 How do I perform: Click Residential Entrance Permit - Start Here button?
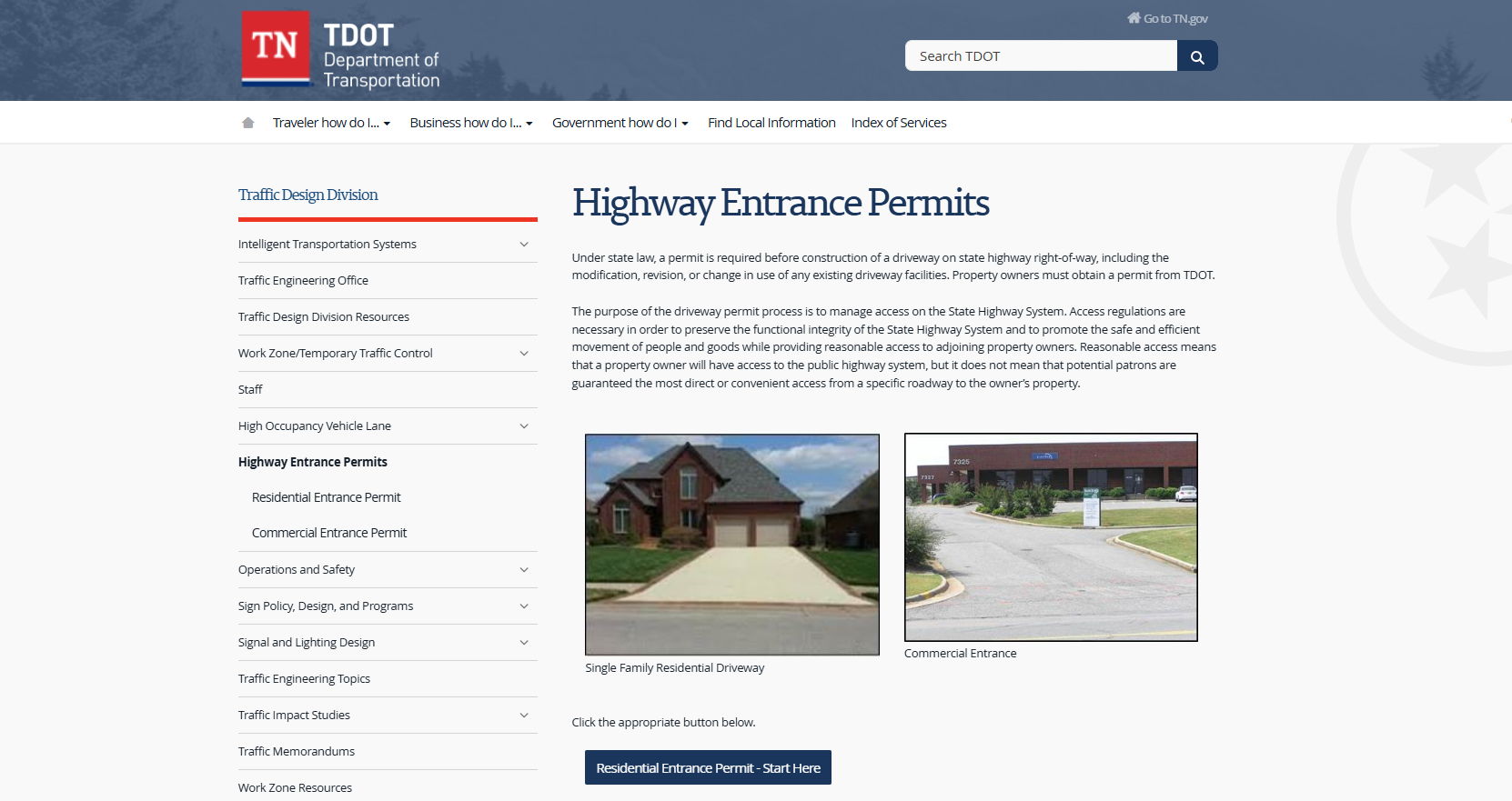(x=708, y=767)
